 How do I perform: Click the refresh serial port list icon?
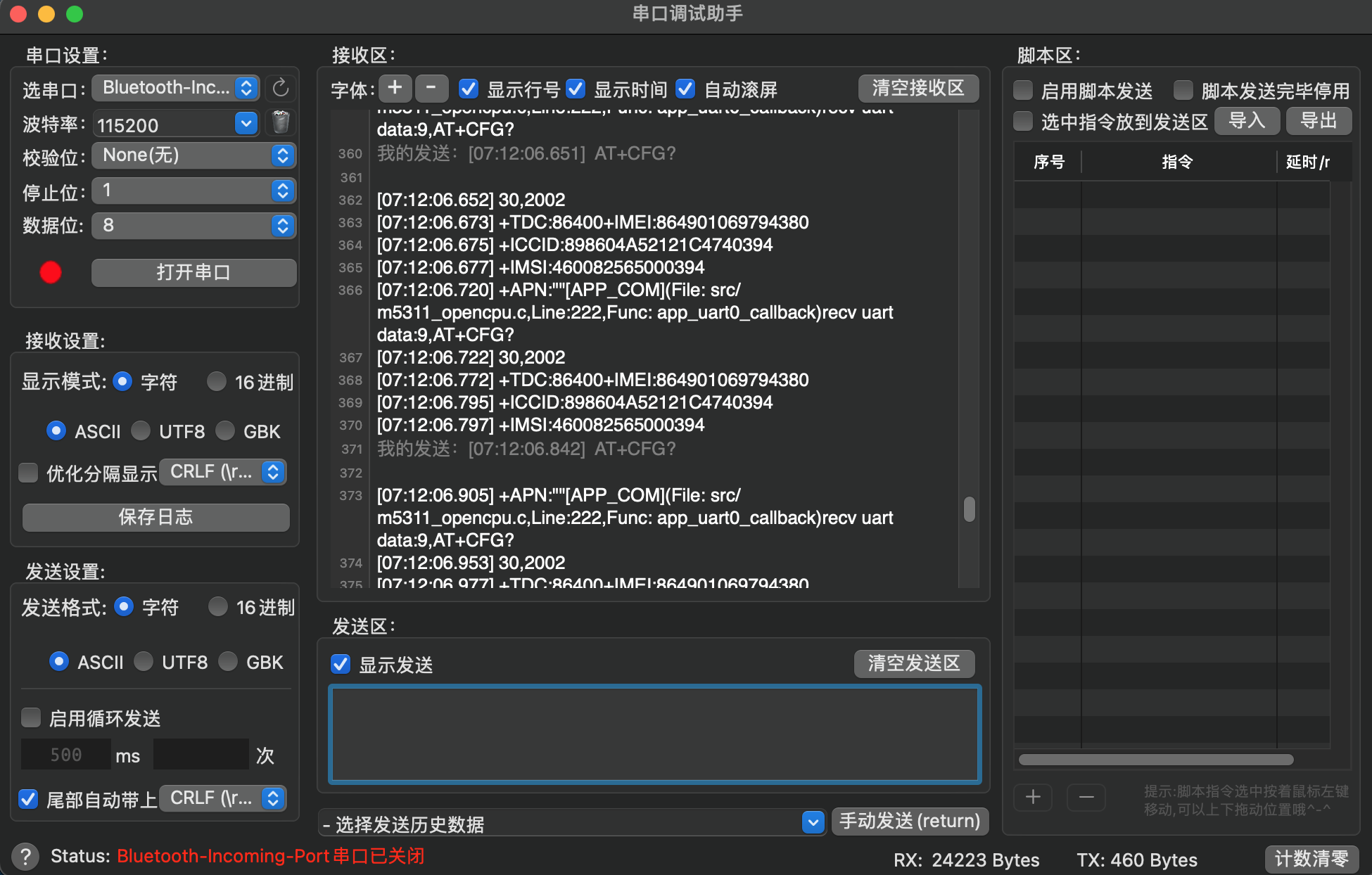[x=281, y=88]
